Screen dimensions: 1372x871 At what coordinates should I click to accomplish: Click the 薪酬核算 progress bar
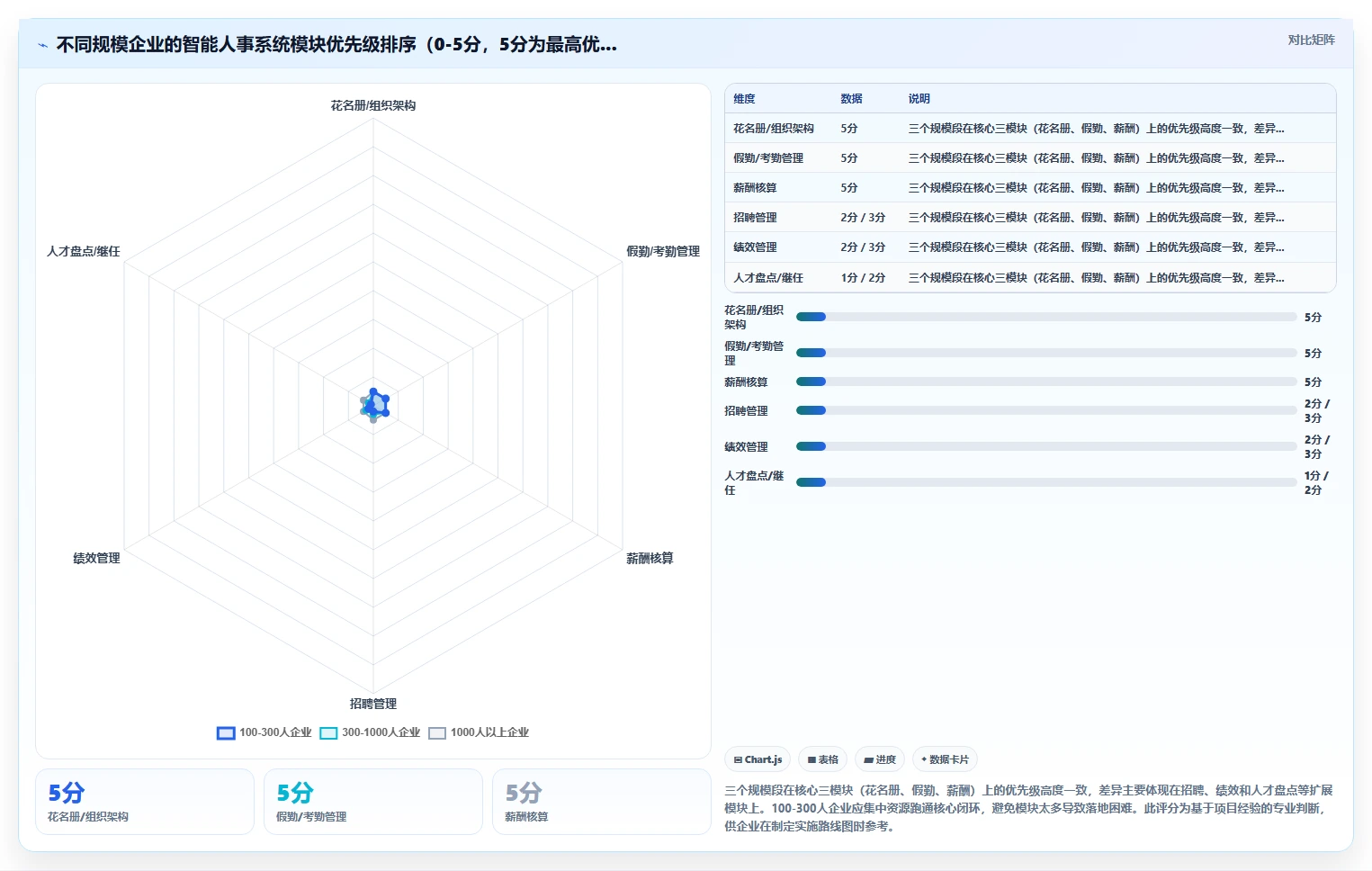pyautogui.click(x=1046, y=382)
